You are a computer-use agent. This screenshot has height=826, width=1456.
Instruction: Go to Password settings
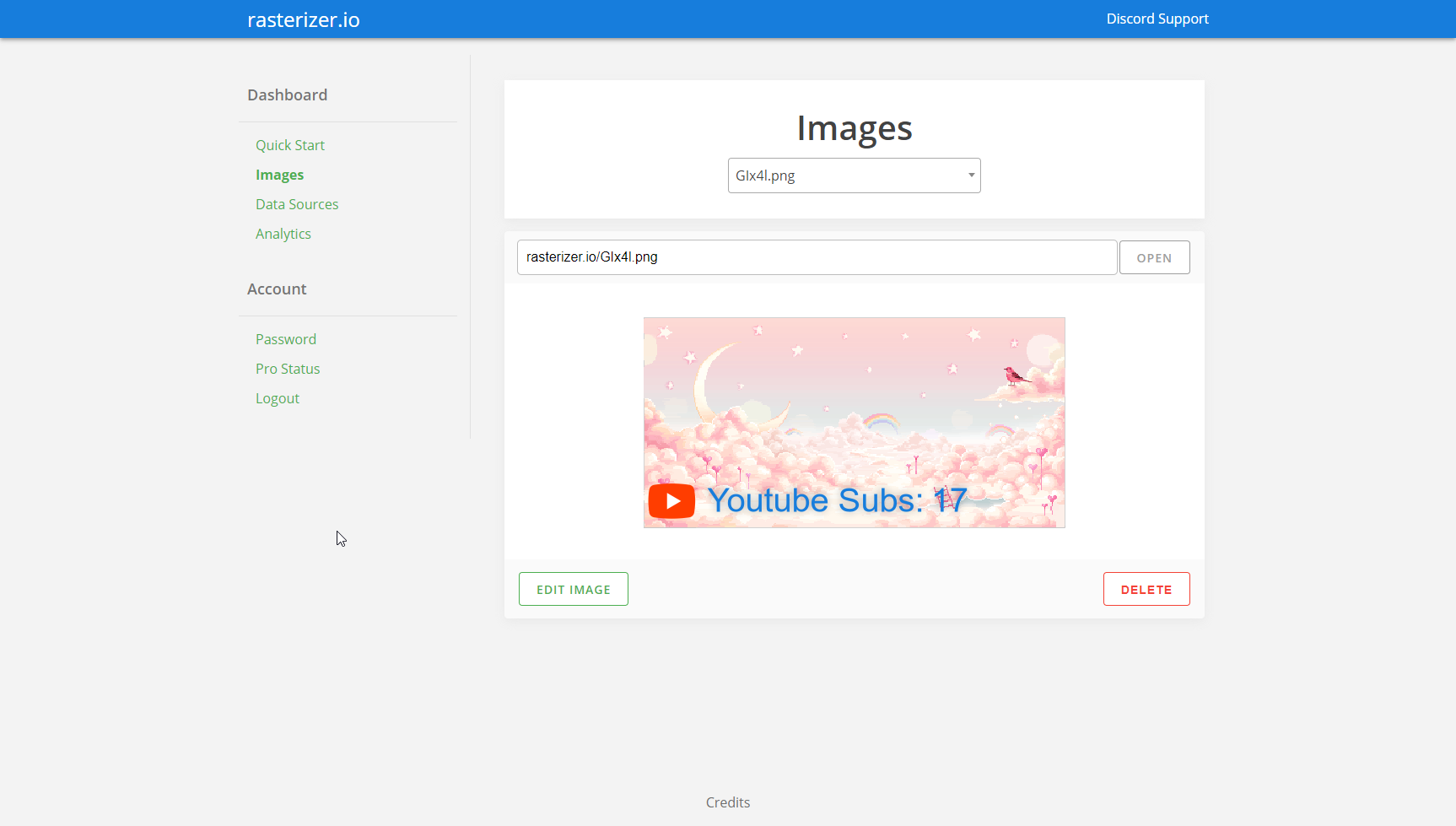286,338
